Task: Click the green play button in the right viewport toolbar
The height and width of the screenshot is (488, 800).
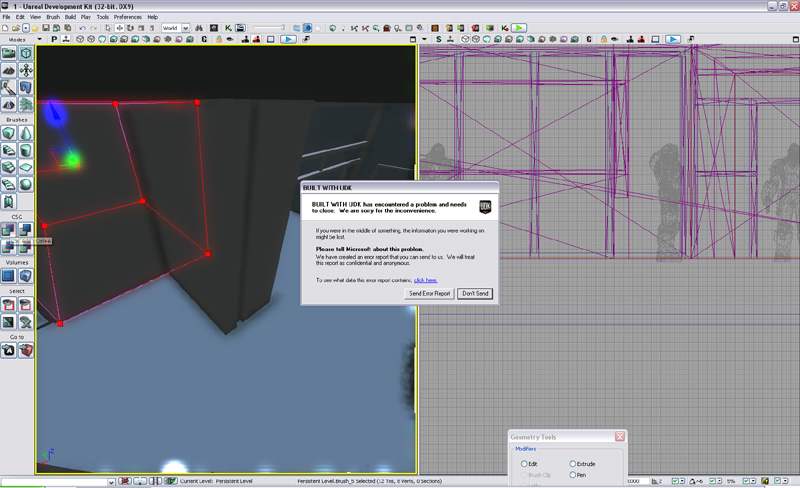Action: (519, 28)
